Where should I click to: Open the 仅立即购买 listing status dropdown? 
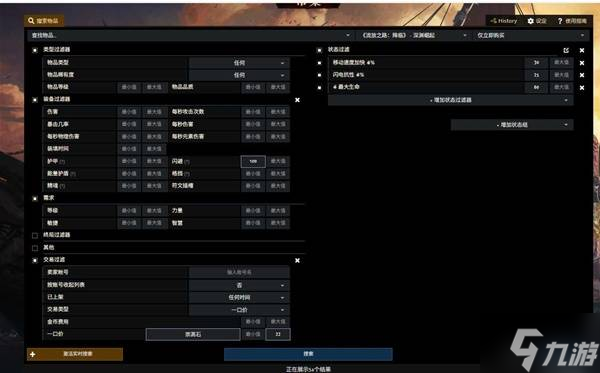[x=531, y=35]
